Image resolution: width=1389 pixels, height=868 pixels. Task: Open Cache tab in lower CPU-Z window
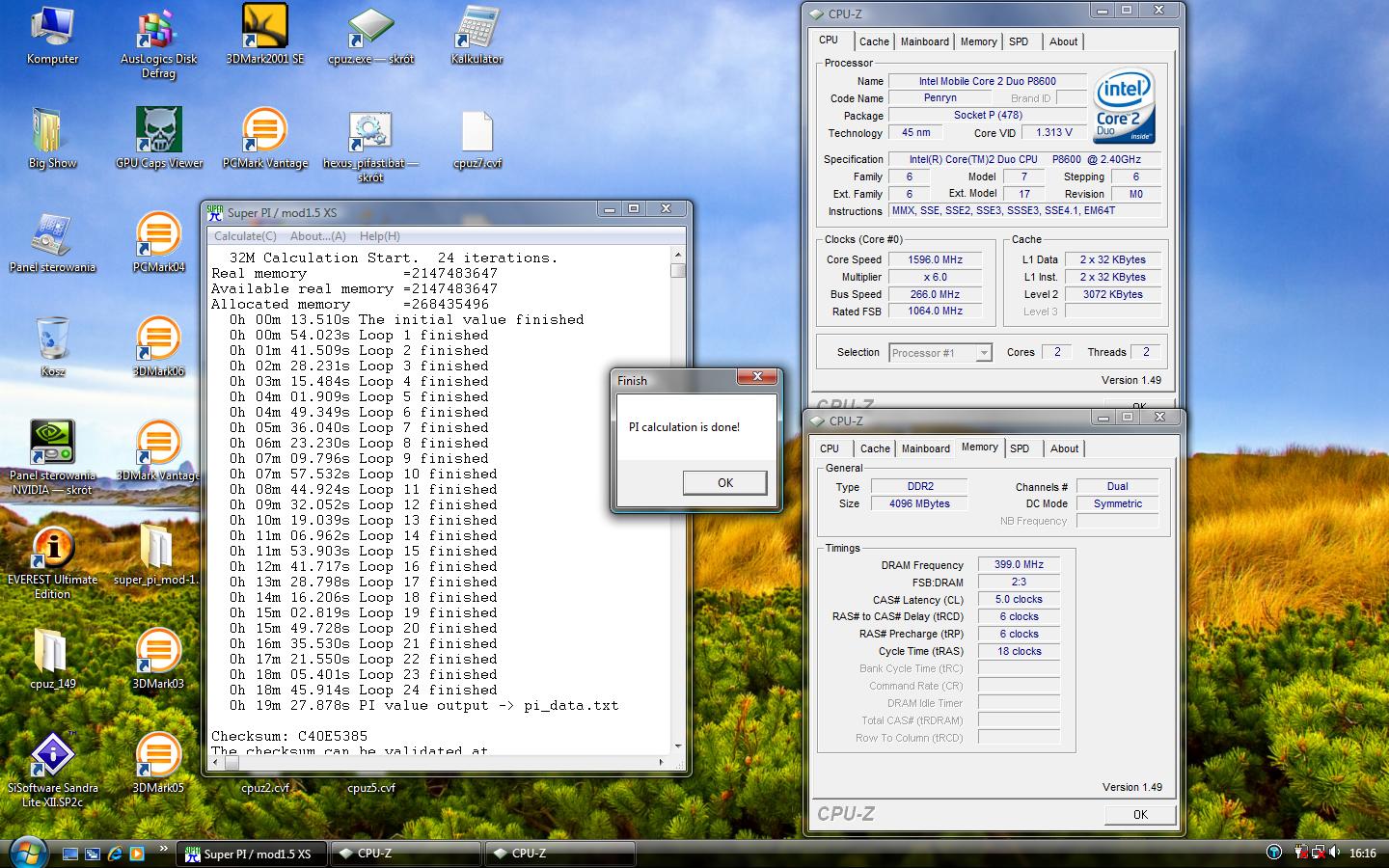[875, 448]
